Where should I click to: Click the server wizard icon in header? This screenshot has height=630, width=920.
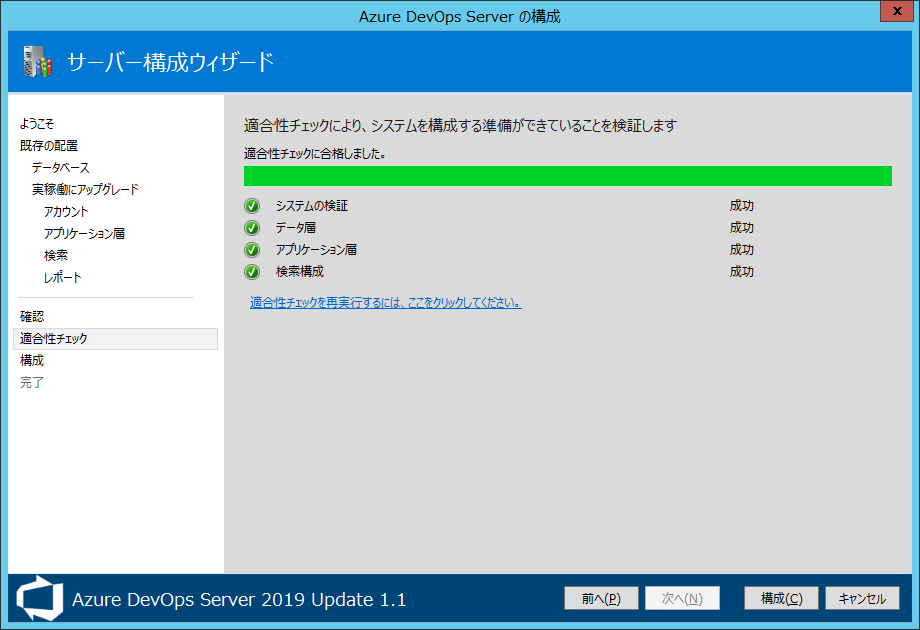coord(38,62)
